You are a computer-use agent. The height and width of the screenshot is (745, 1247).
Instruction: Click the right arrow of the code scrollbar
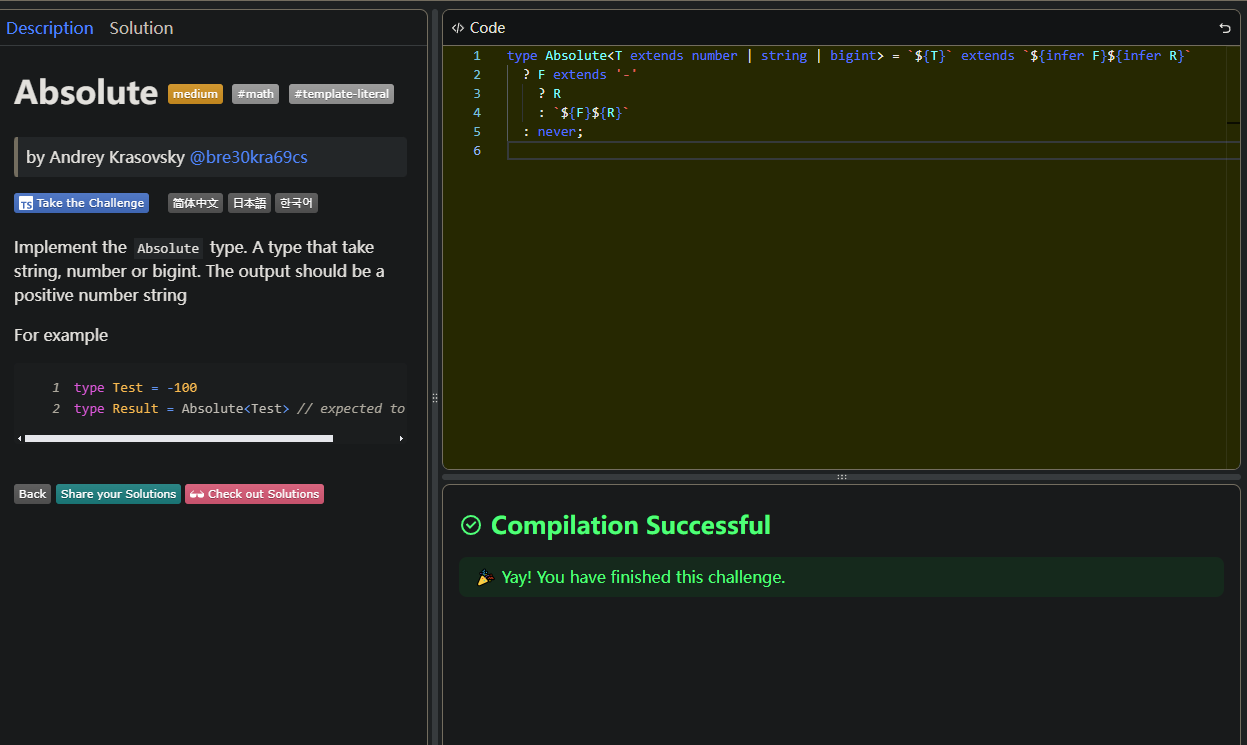(x=401, y=438)
